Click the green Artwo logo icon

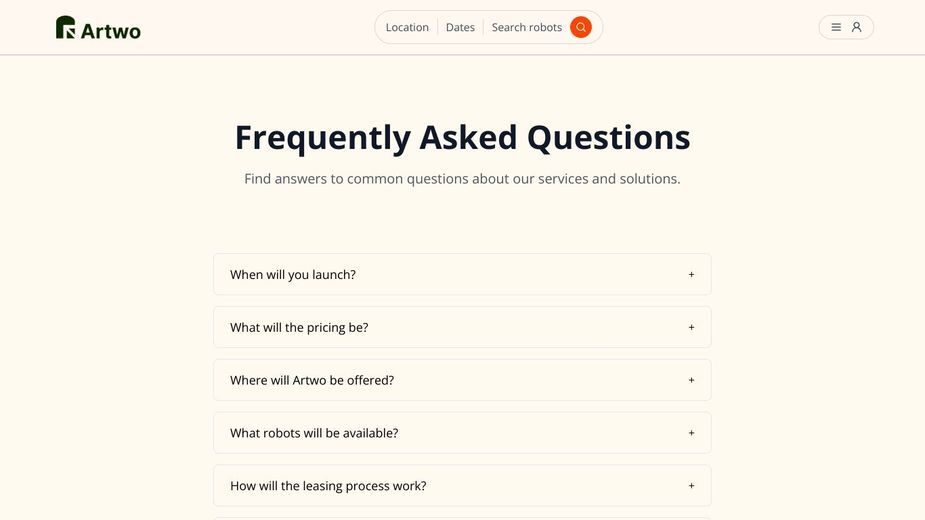click(65, 27)
